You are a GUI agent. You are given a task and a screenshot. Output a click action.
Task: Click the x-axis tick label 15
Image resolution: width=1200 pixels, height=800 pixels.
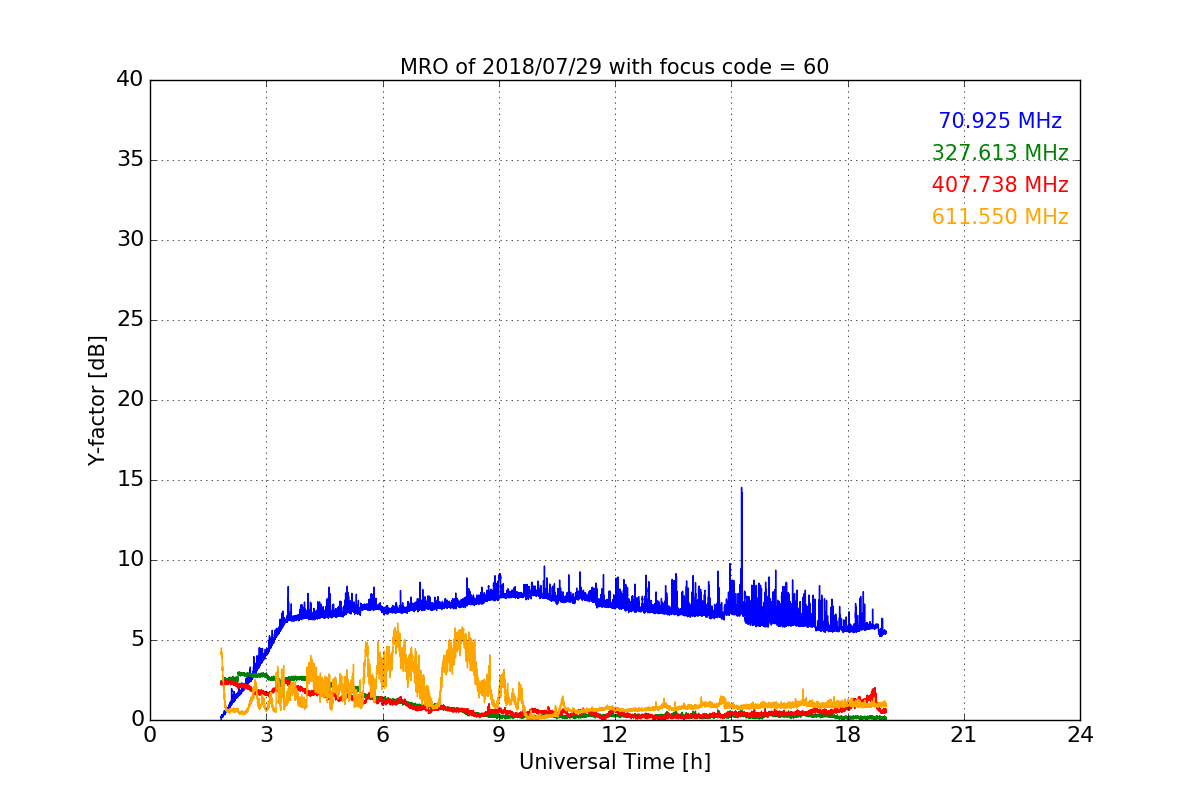click(731, 735)
